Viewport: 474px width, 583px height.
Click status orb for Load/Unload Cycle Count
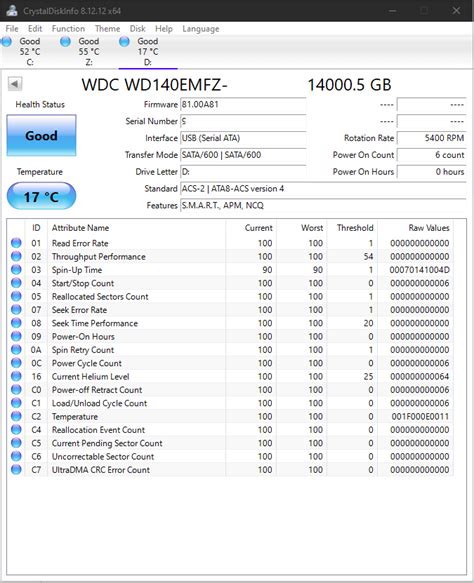coord(16,403)
